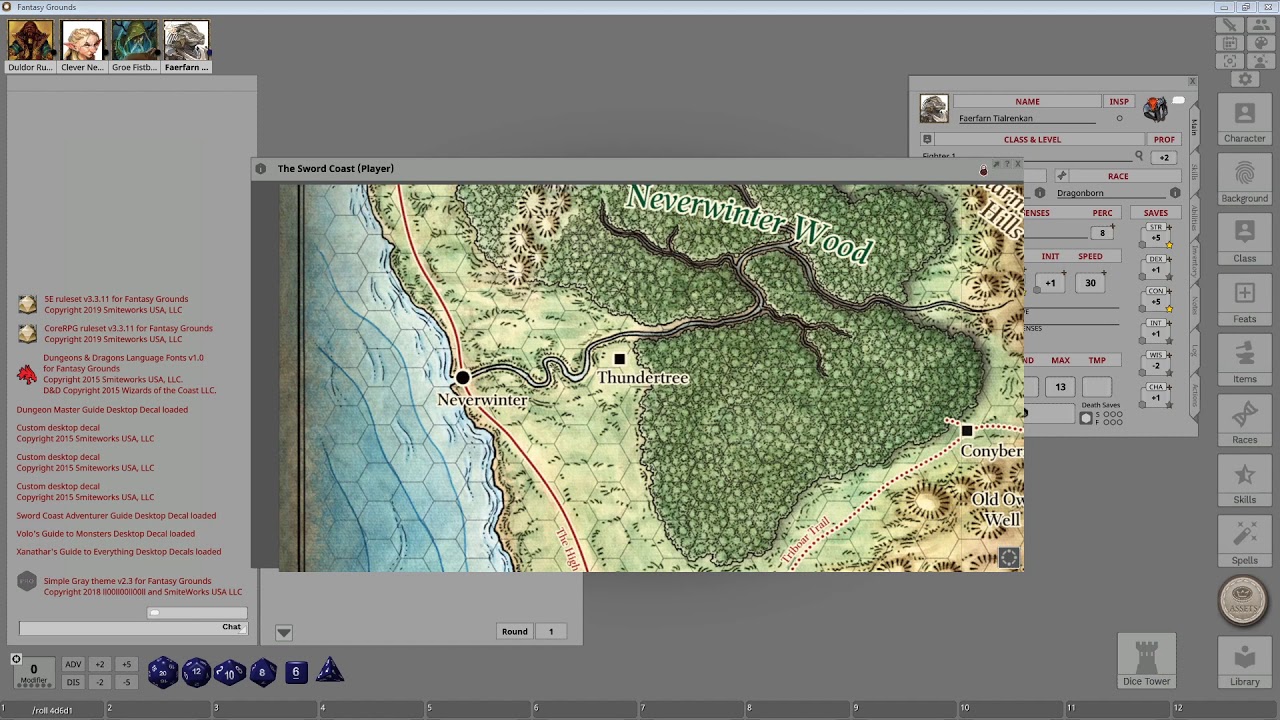The width and height of the screenshot is (1280, 720).
Task: Expand the chat dropdown arrow button
Action: coord(284,632)
